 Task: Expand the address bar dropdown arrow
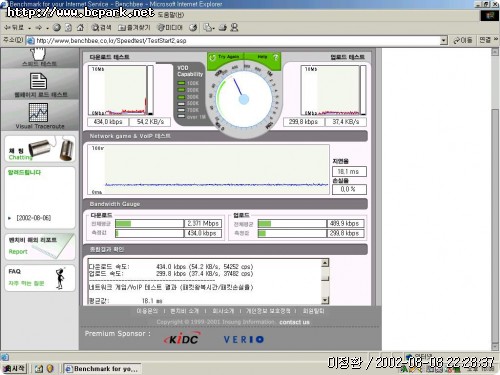coord(443,41)
